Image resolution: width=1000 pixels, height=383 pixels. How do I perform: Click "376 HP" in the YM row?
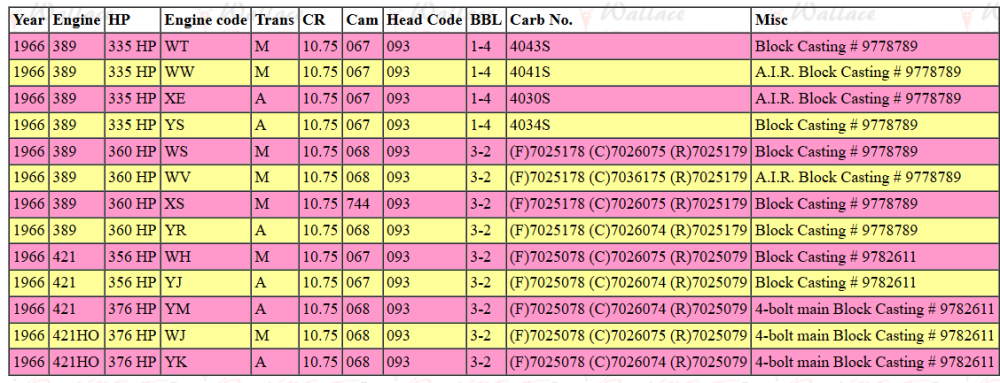click(132, 310)
